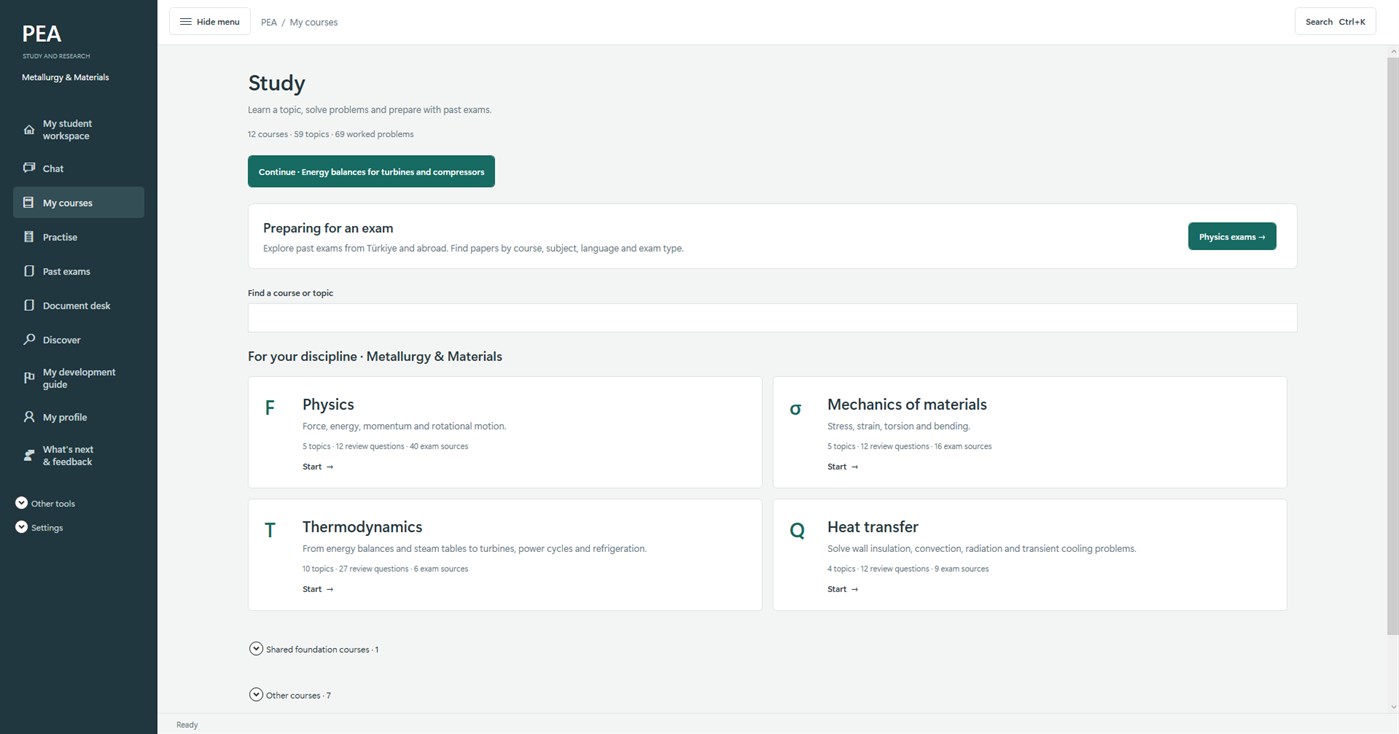The image size is (1399, 734).
Task: Click the Heat transfer Q course icon
Action: coord(797,531)
